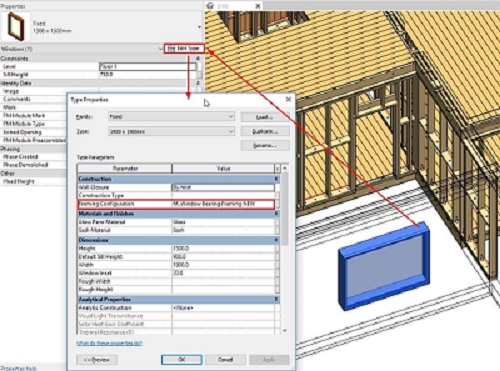
Task: Click the Duplicate button
Action: [265, 131]
